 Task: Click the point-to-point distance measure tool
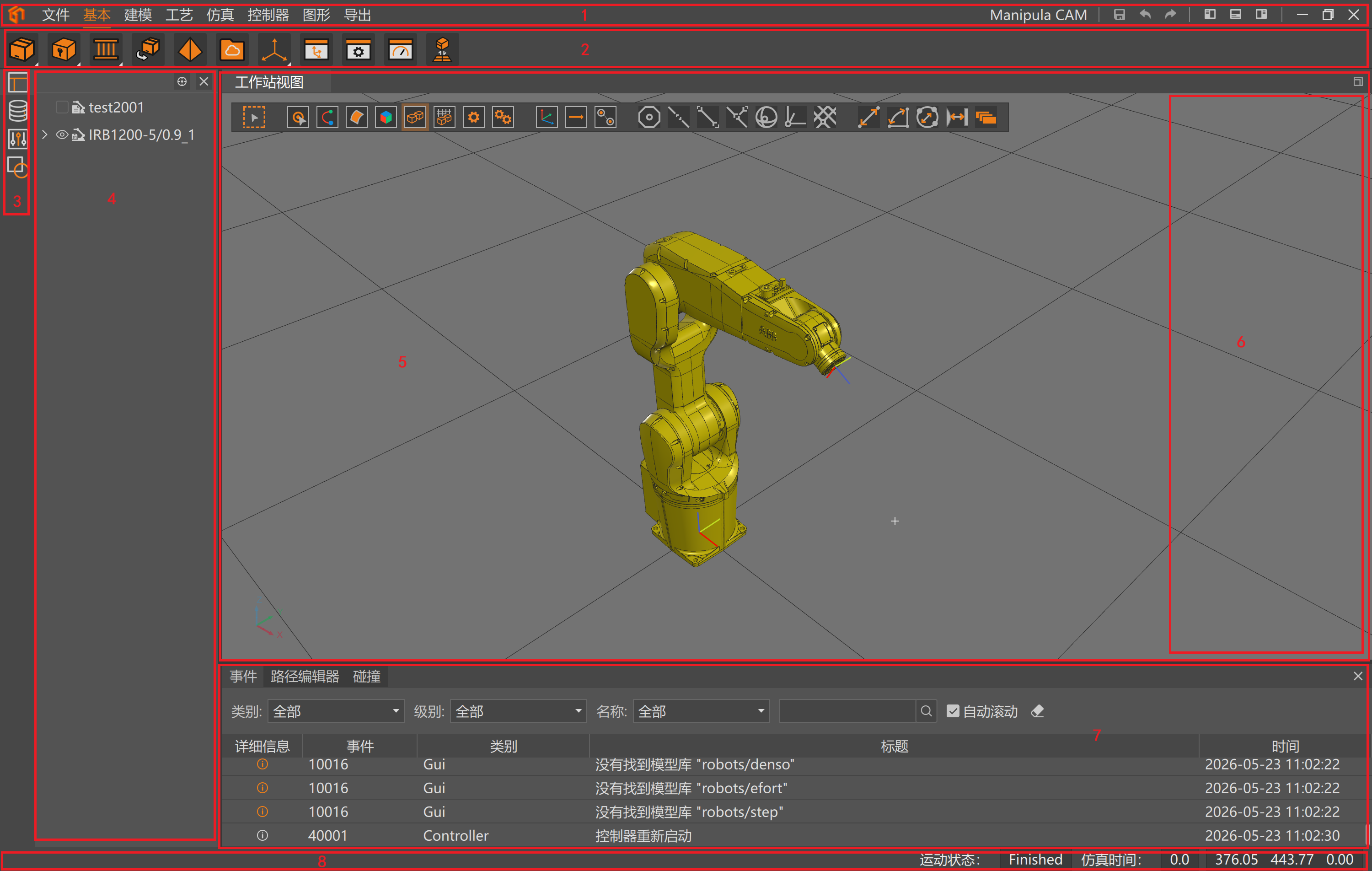[x=868, y=118]
